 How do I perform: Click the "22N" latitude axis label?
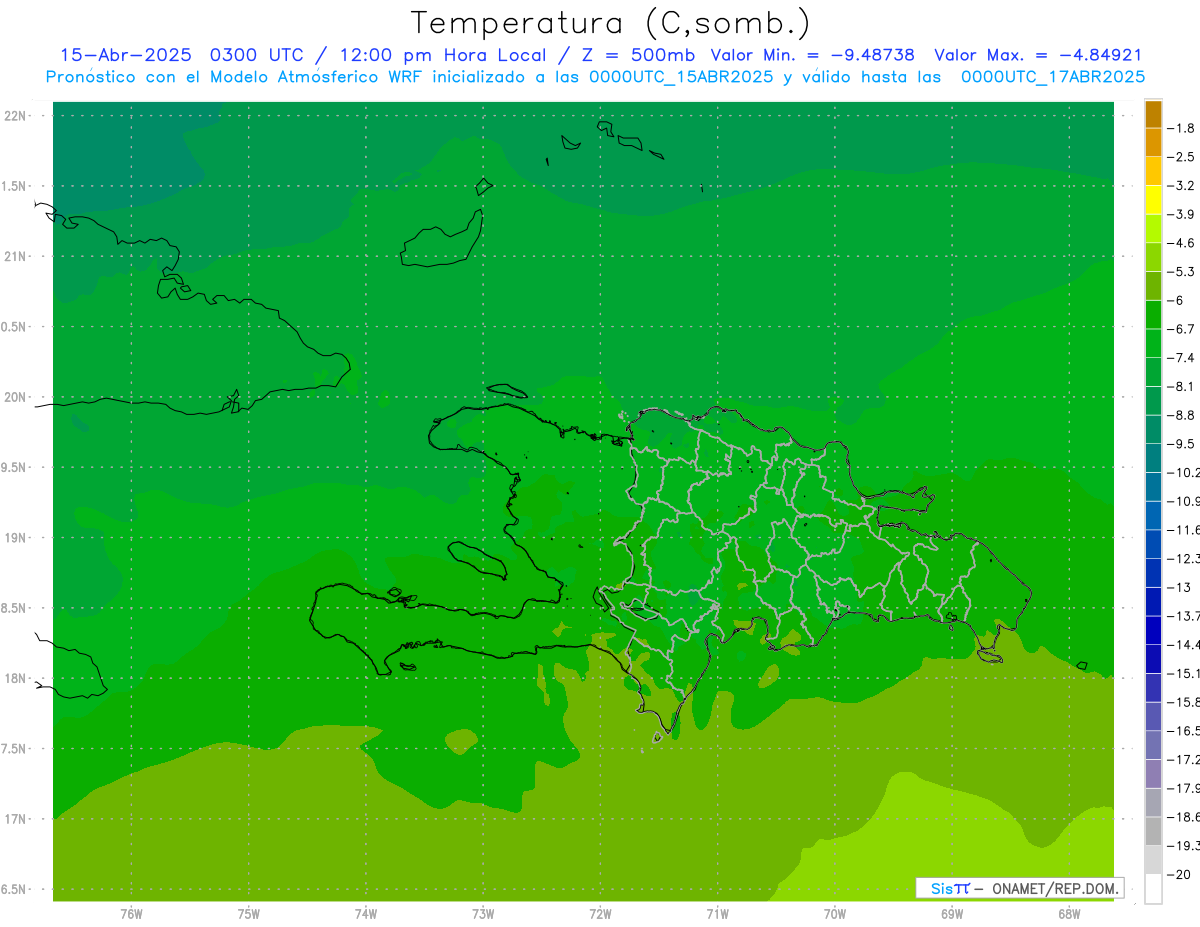tap(16, 116)
